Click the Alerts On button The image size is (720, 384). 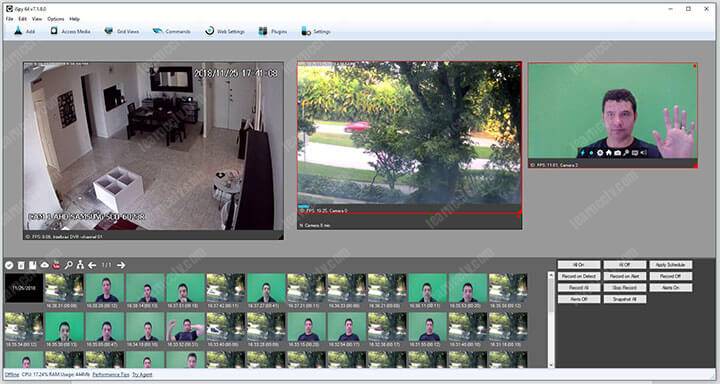pos(670,288)
